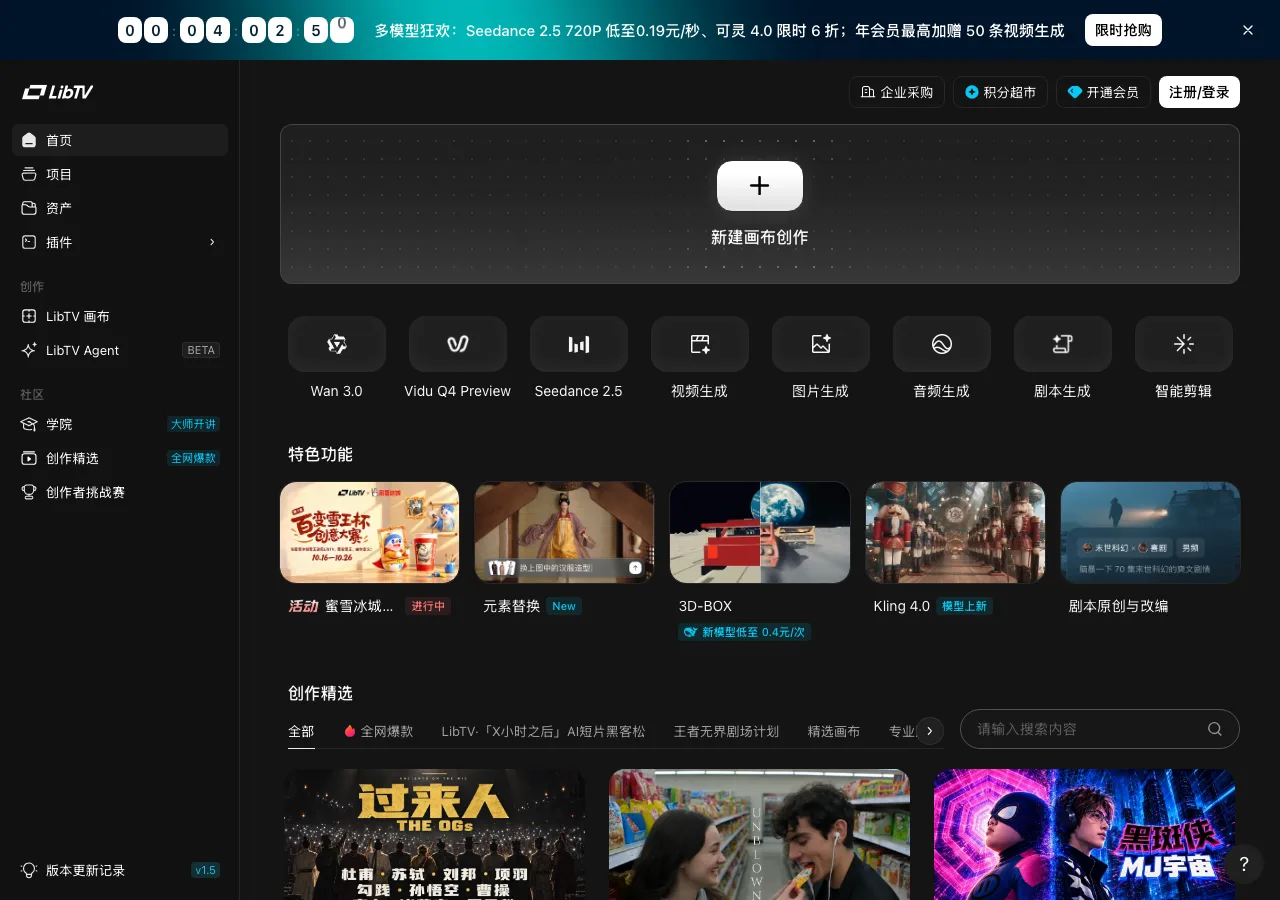Open the 过来人 THE OGs video thumbnail
This screenshot has width=1280, height=900.
[x=435, y=834]
